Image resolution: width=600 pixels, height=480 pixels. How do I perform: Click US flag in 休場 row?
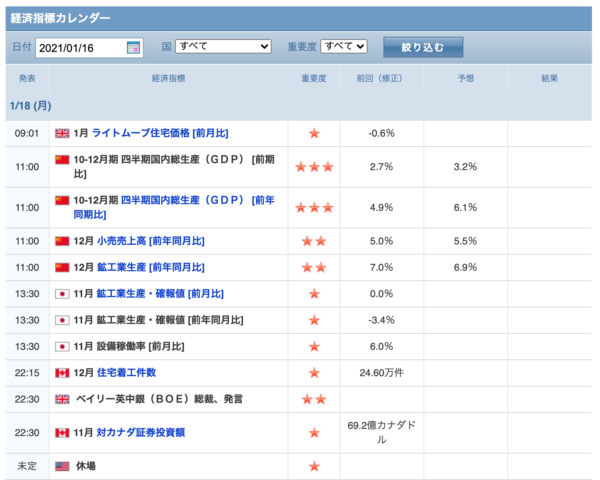62,466
